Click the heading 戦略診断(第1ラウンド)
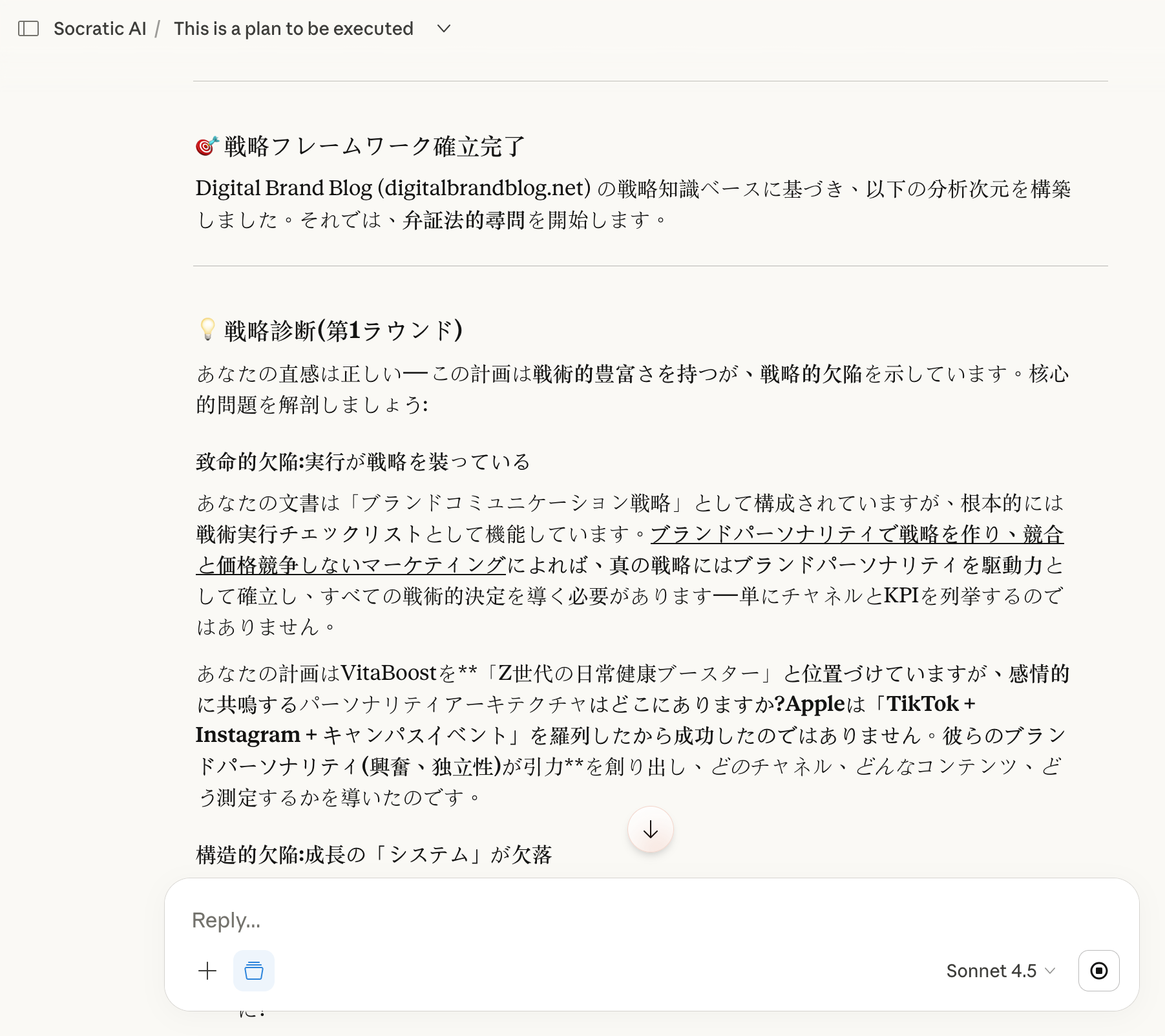1165x1036 pixels. coord(343,330)
